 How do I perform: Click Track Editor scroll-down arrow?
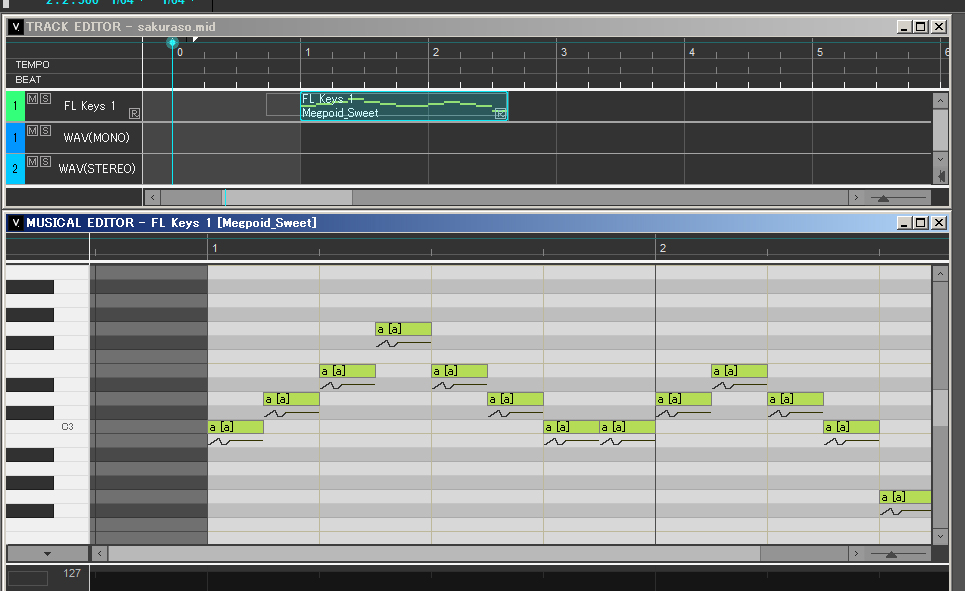tap(940, 159)
